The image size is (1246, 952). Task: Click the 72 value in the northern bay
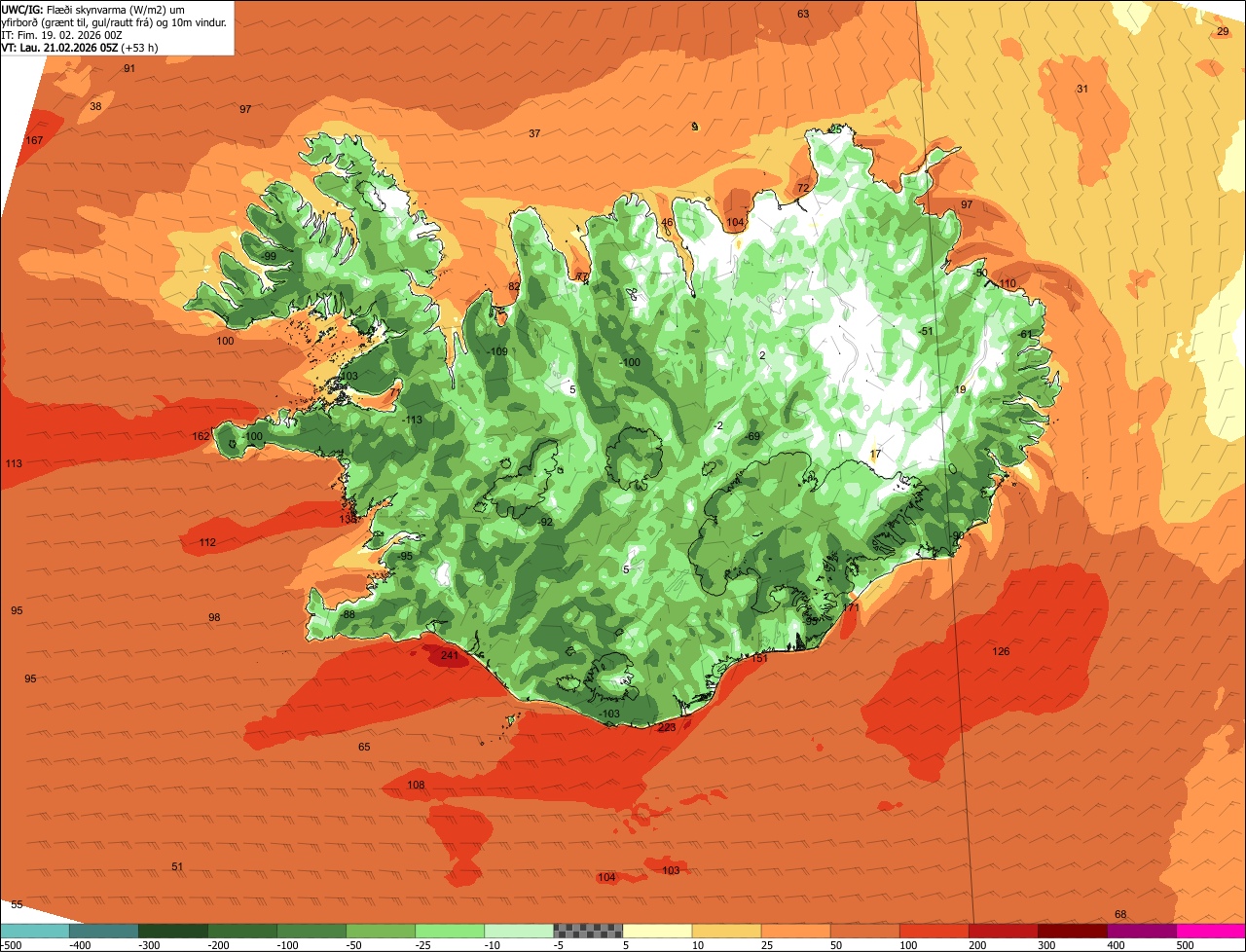[803, 188]
